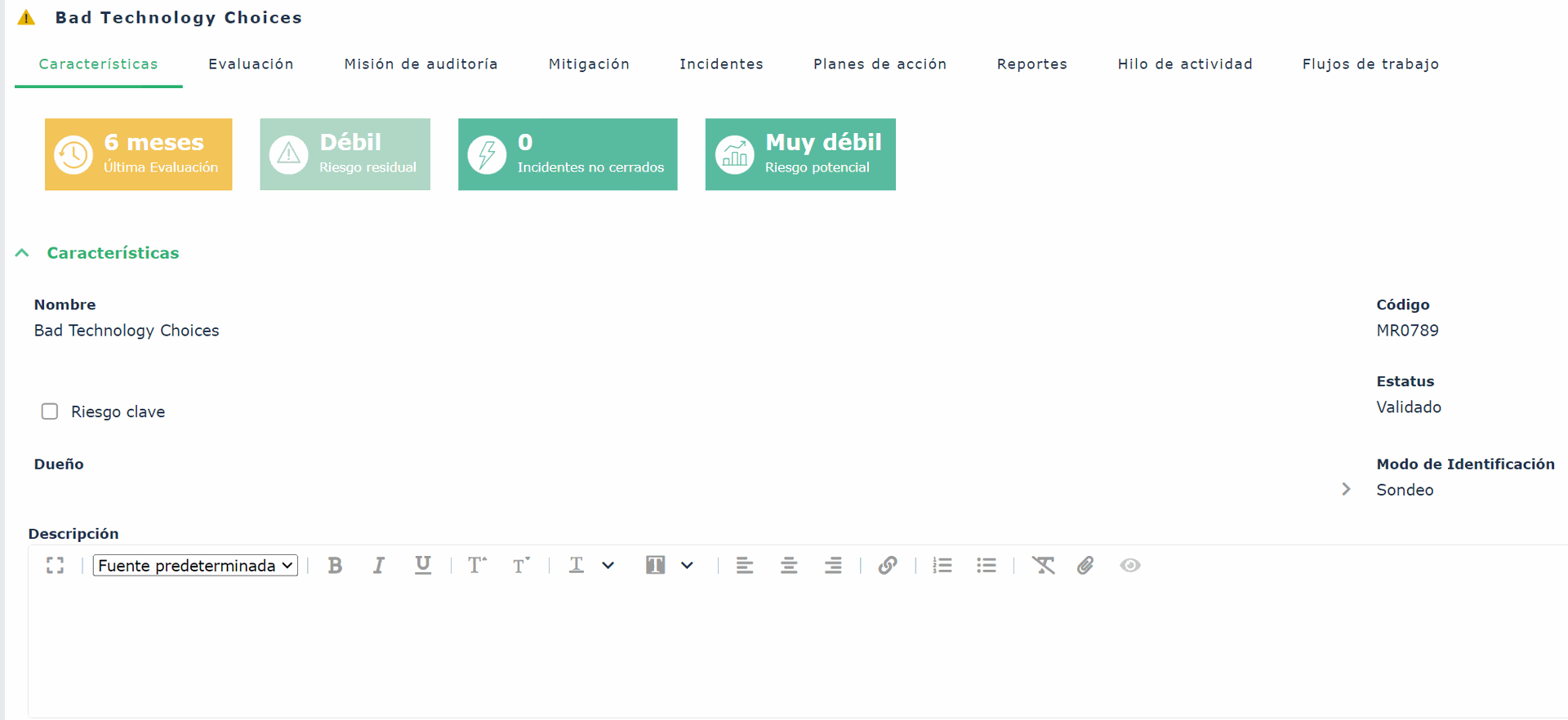The width and height of the screenshot is (1568, 720).
Task: Insert bulleted list
Action: (987, 565)
